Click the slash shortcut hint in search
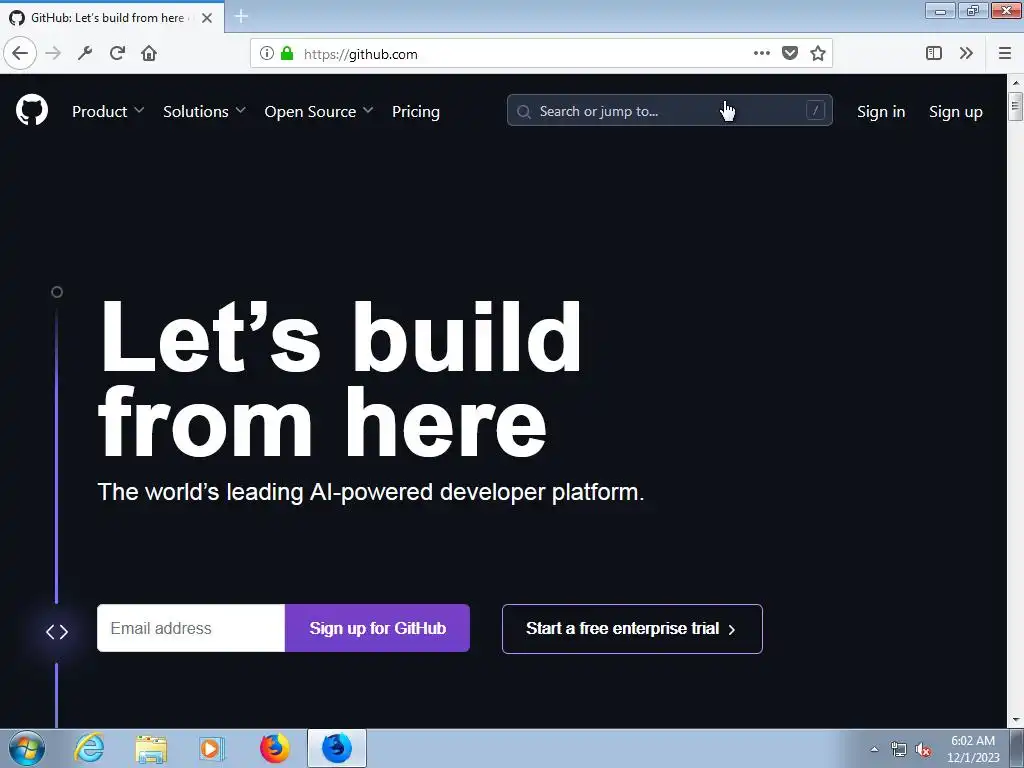Image resolution: width=1024 pixels, height=768 pixels. click(x=815, y=110)
